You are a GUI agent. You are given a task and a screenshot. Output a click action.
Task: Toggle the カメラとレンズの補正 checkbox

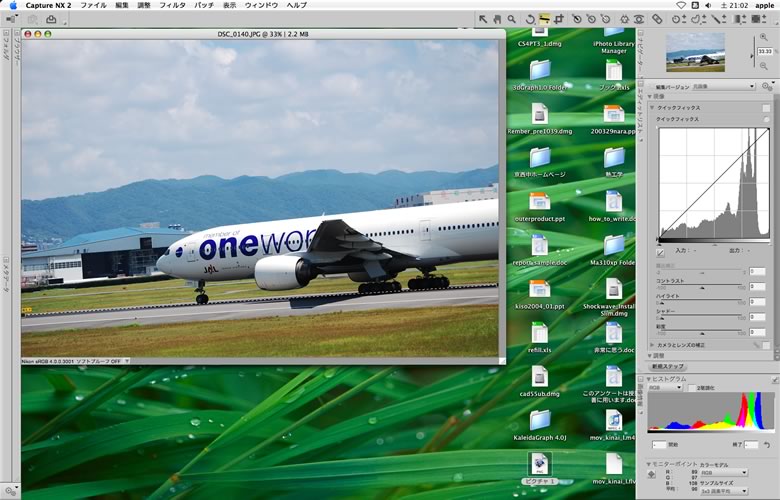coord(766,345)
